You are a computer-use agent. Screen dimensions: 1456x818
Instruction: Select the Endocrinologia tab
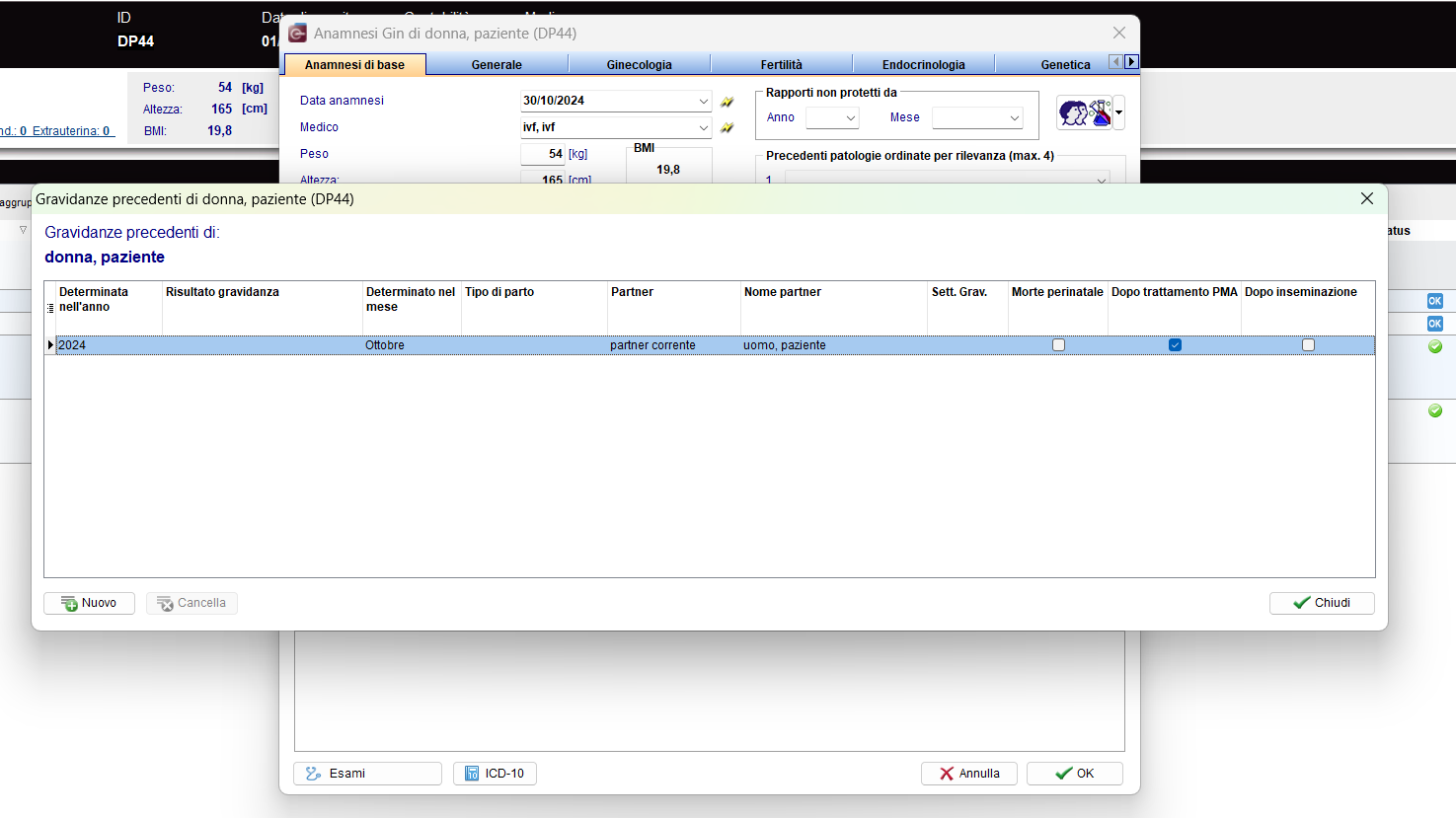(x=923, y=65)
